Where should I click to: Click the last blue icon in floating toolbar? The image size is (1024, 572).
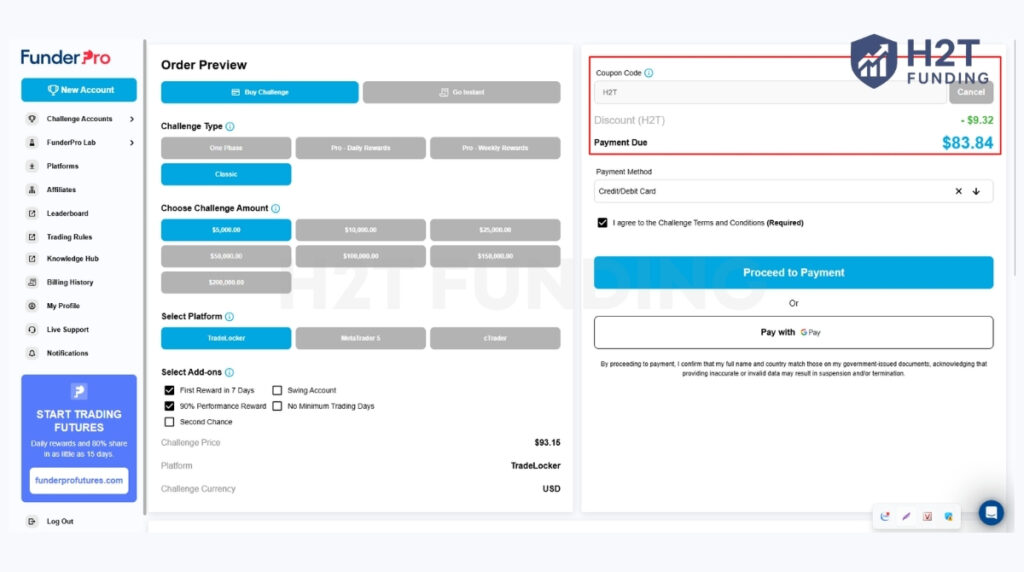click(x=948, y=516)
